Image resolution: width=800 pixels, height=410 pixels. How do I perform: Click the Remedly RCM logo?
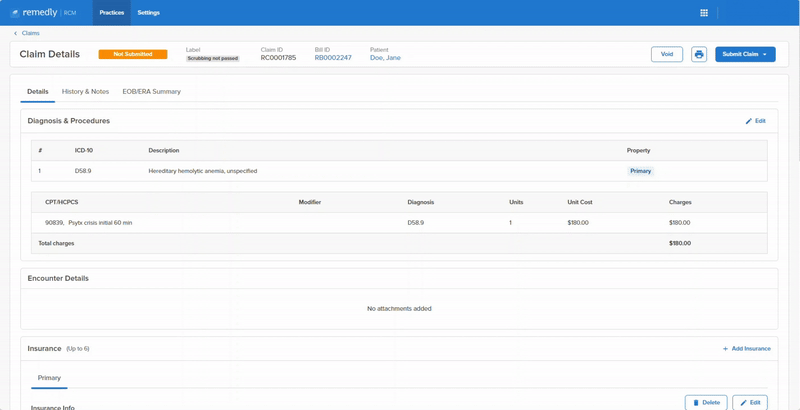[x=43, y=13]
